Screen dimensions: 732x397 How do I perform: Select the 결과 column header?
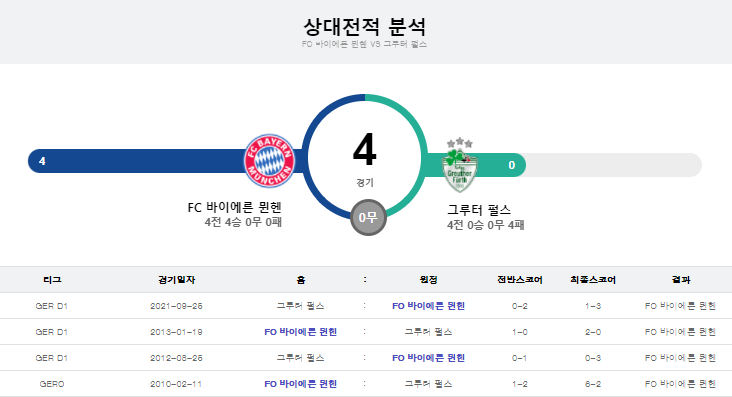pos(681,280)
